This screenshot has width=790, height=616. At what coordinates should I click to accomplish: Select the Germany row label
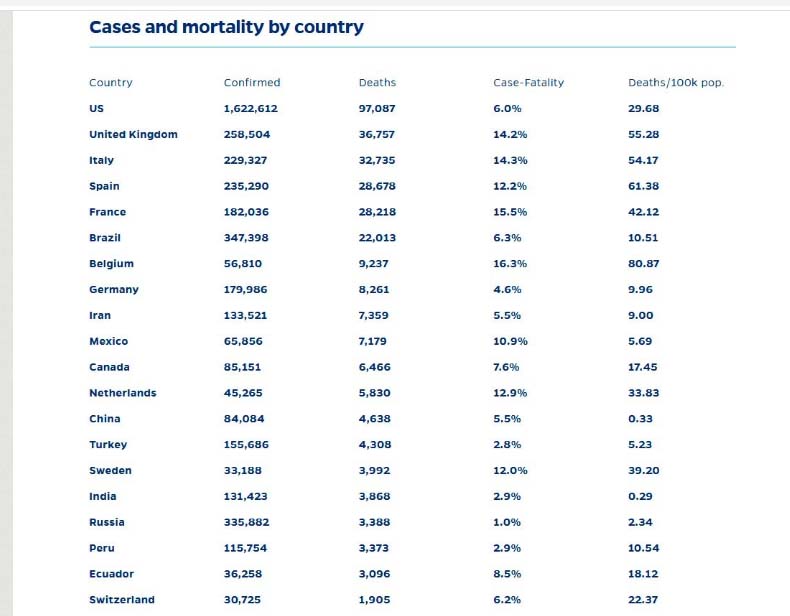[114, 290]
